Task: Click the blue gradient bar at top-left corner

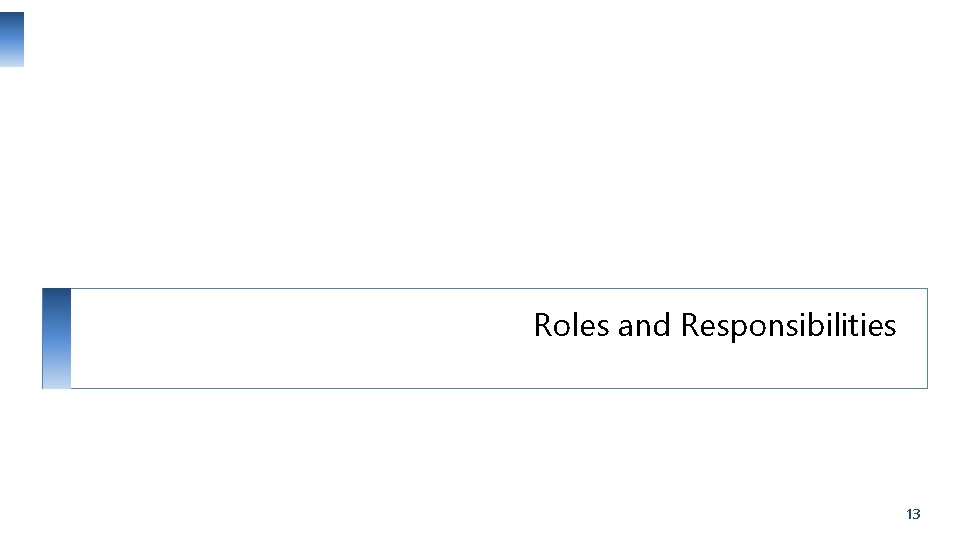Action: point(11,39)
